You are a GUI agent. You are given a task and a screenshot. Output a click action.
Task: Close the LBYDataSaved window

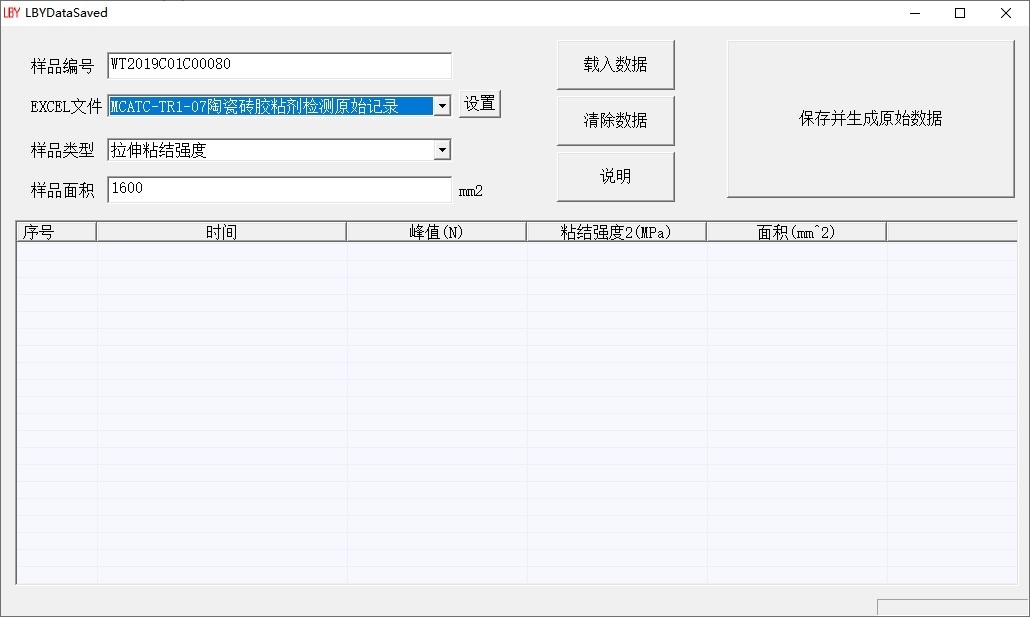pos(1006,13)
